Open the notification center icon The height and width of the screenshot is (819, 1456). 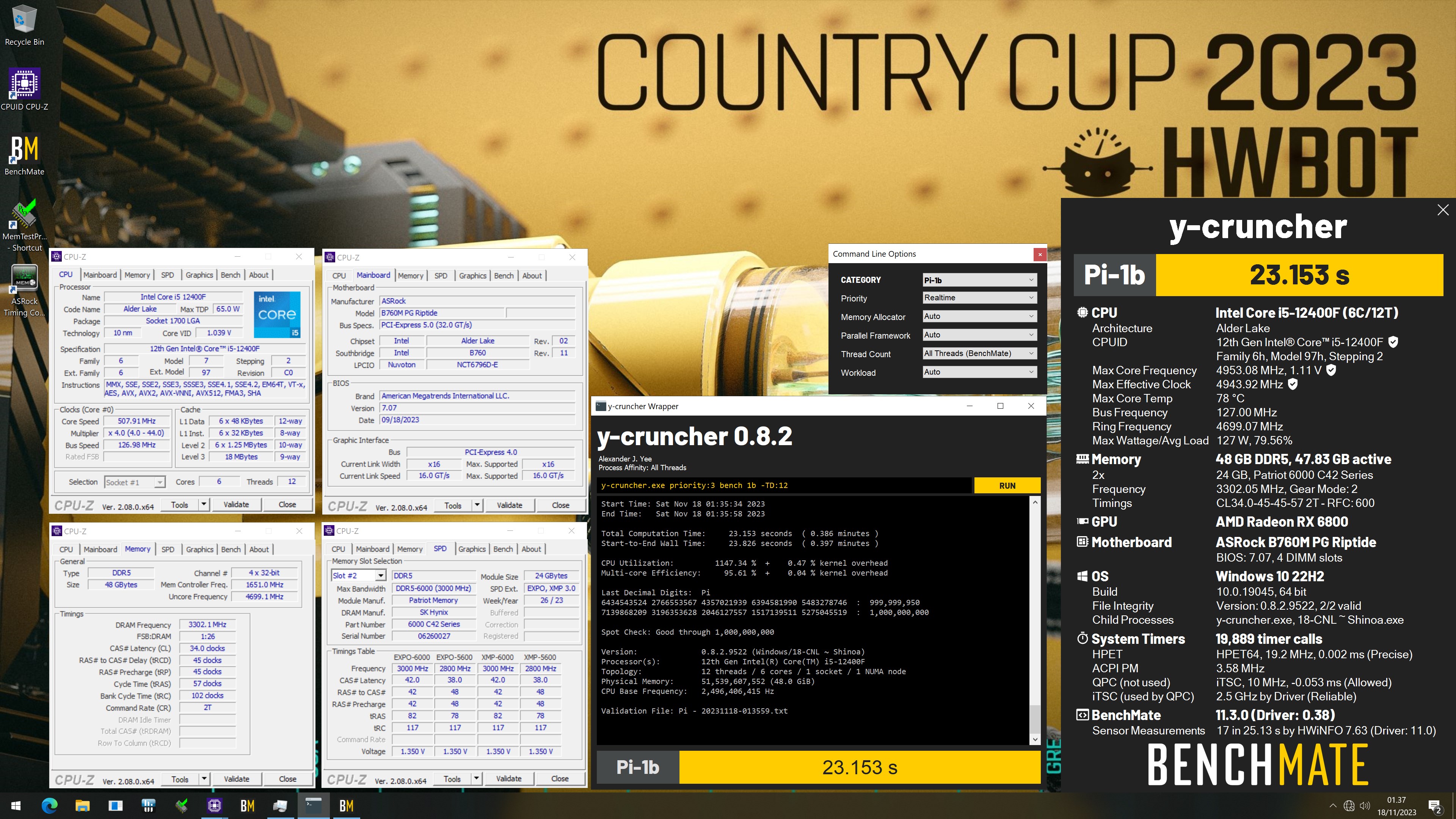[1434, 806]
